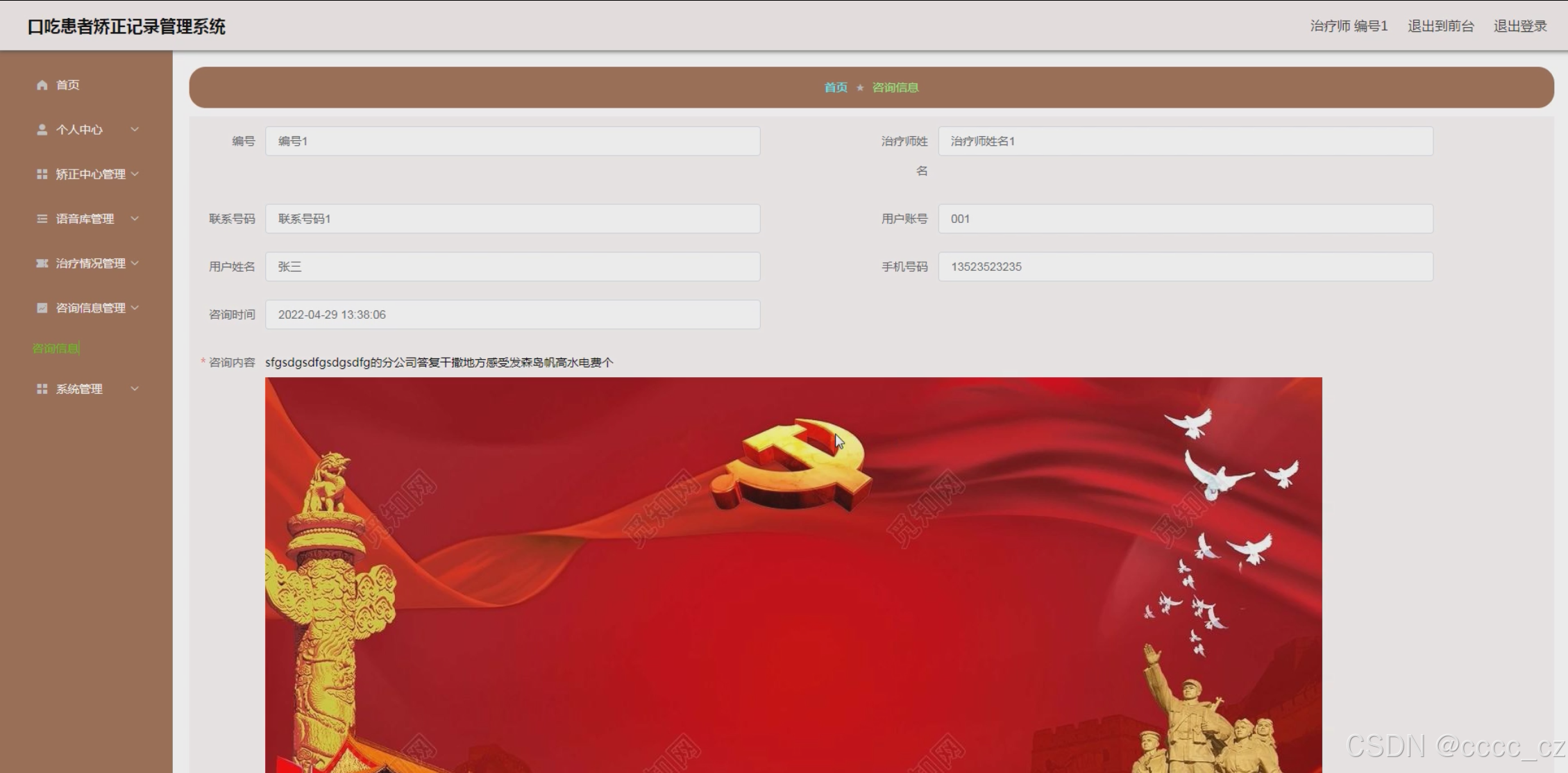Image resolution: width=1568 pixels, height=773 pixels.
Task: Click the star separator in breadcrumb
Action: tap(860, 88)
